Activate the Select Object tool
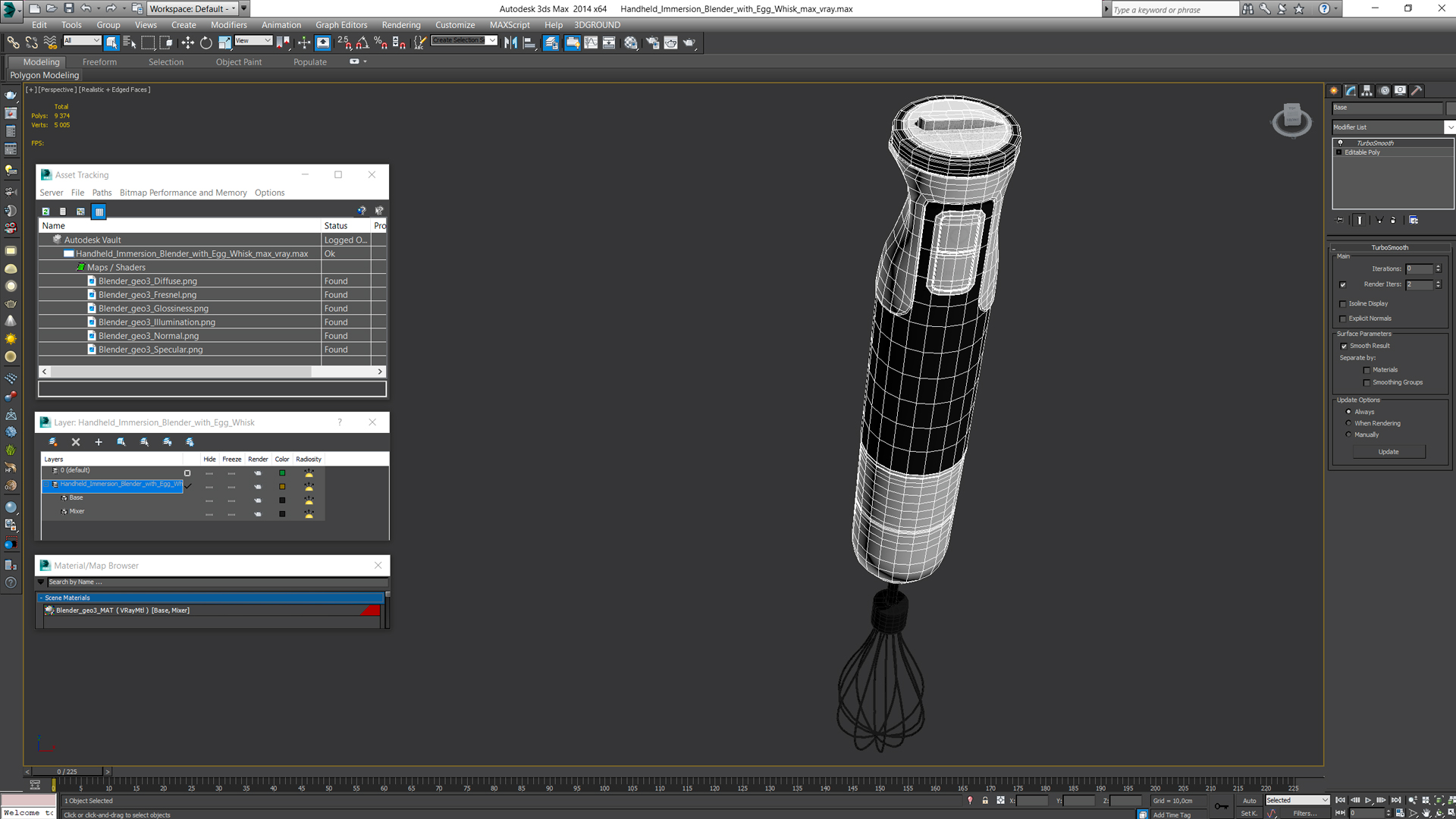The image size is (1456, 819). coord(111,42)
